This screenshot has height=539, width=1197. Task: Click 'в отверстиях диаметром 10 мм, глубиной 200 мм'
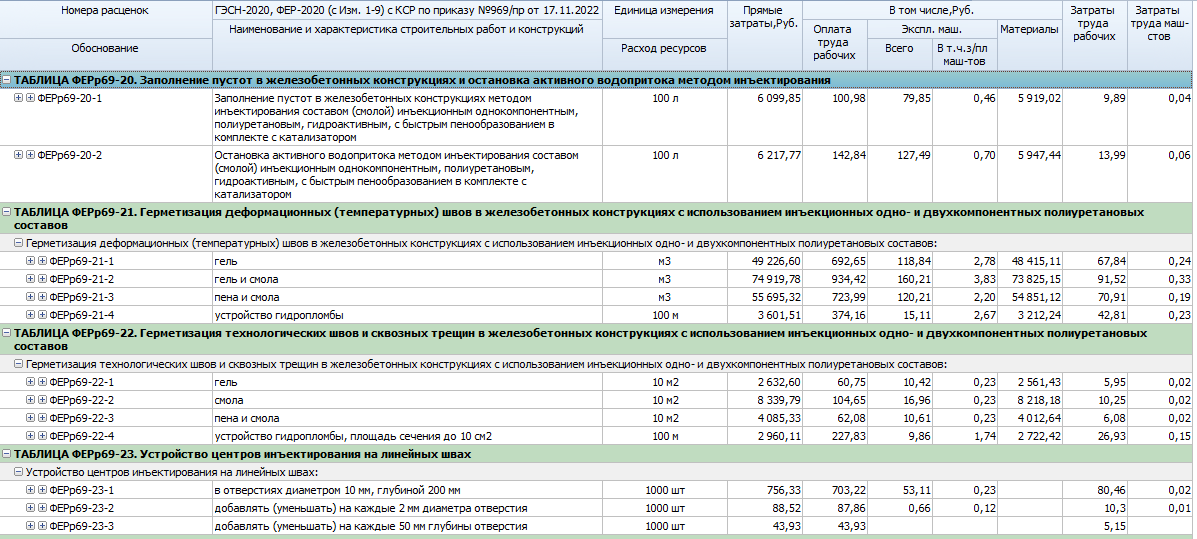coord(338,490)
